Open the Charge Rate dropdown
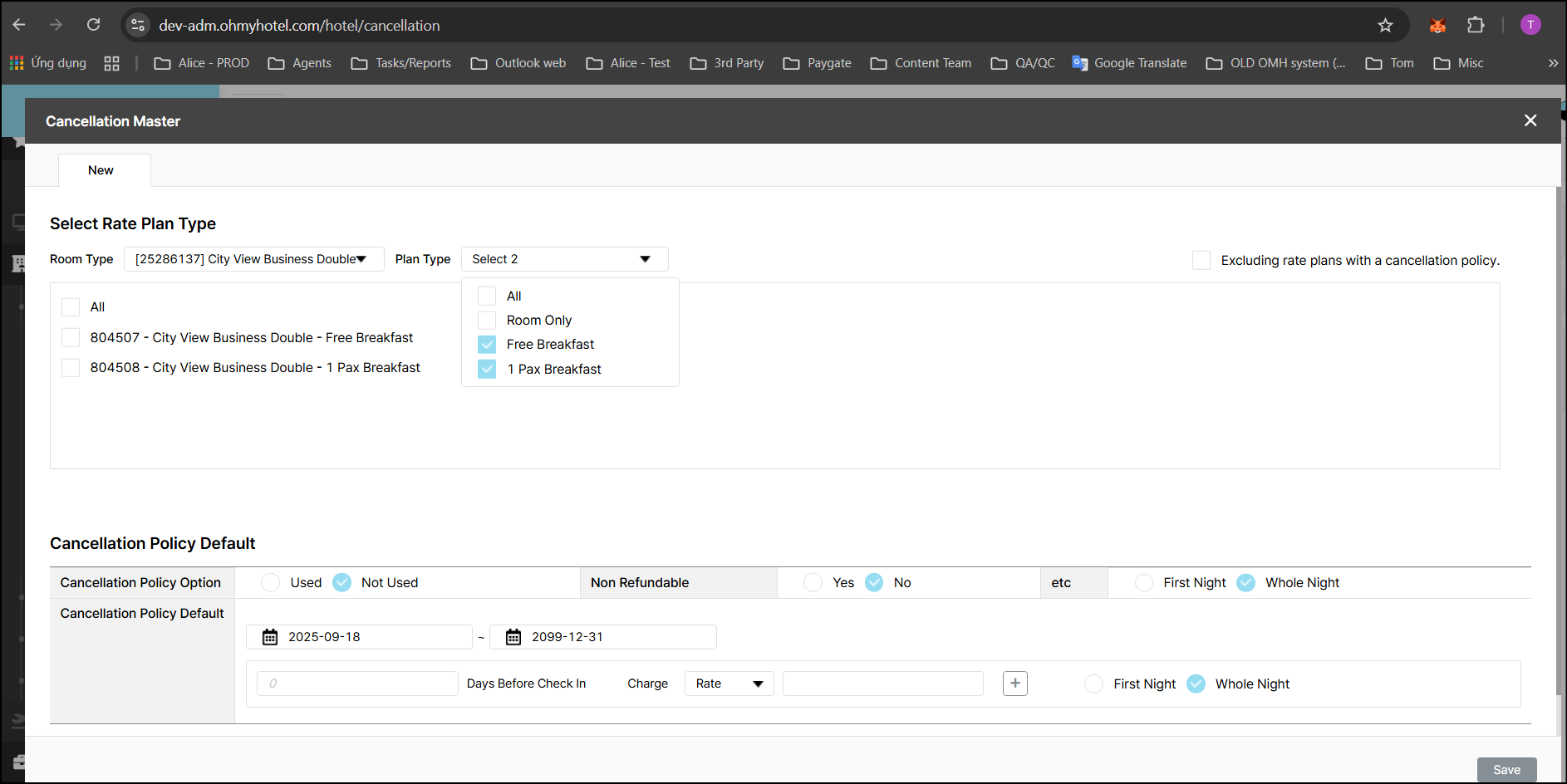Screen dimensions: 1567x784 (729, 684)
